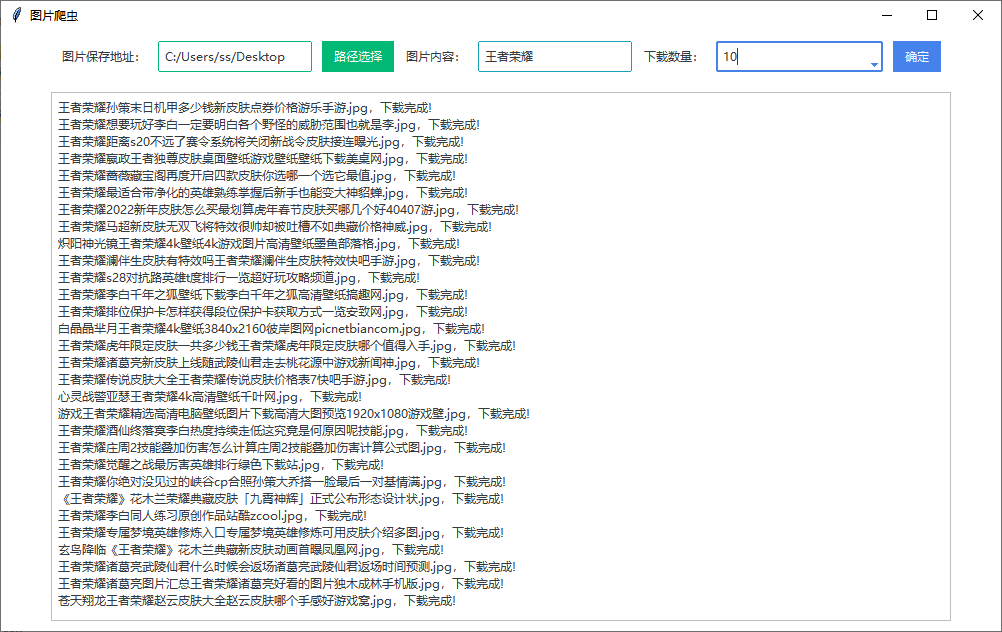Click the log line about 李白千年之狐壁纸
1002x632 pixels.
point(263,295)
